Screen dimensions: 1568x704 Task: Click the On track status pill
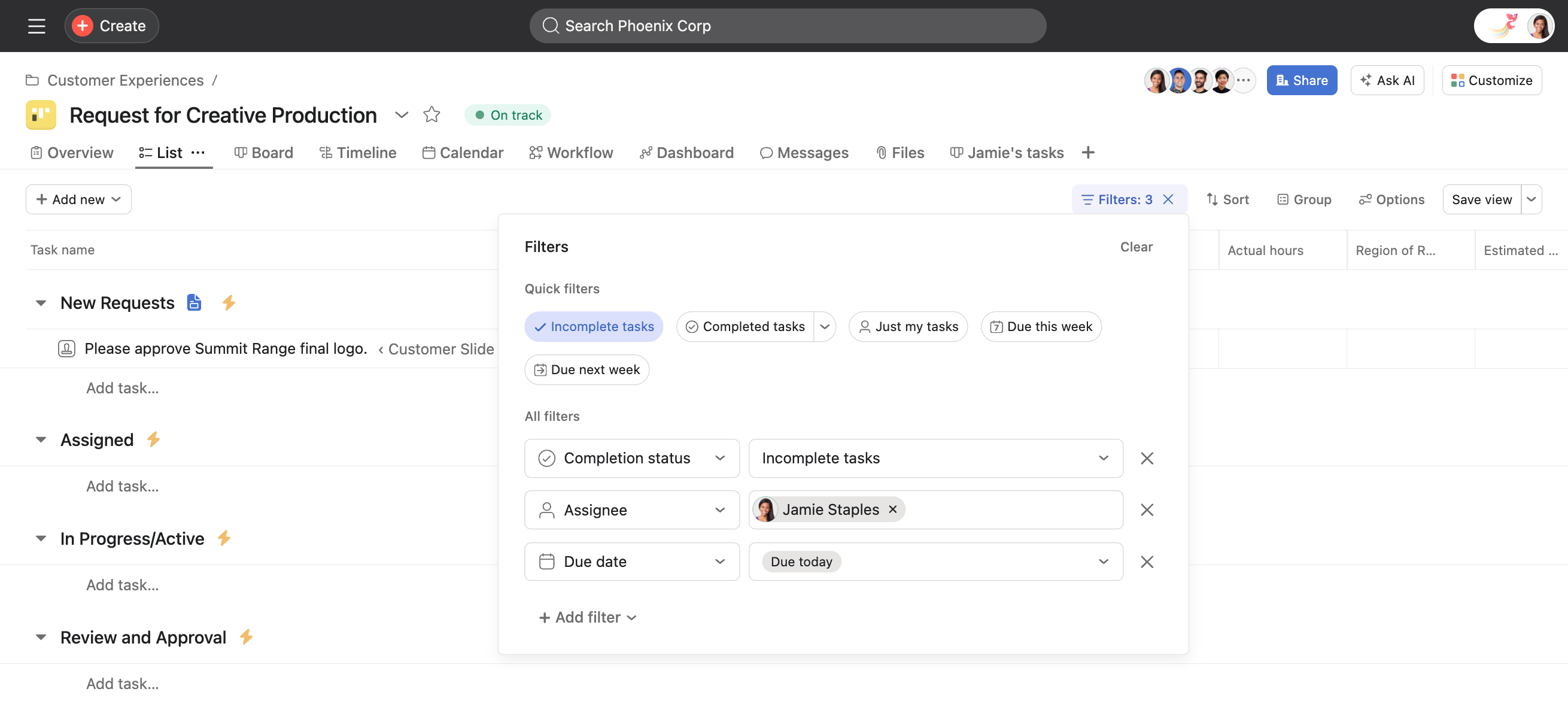coord(508,114)
